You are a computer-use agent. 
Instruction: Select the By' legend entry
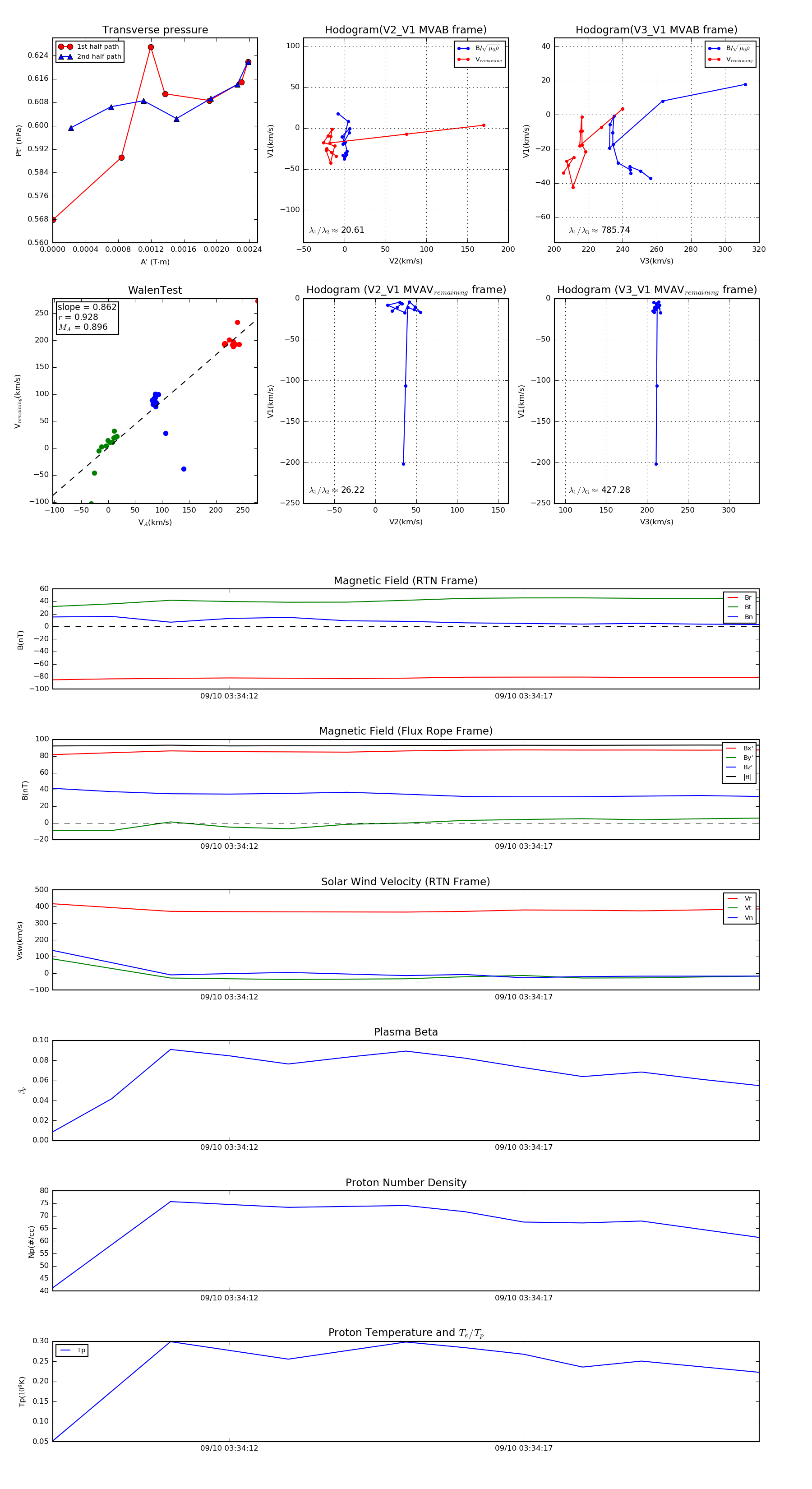point(739,758)
